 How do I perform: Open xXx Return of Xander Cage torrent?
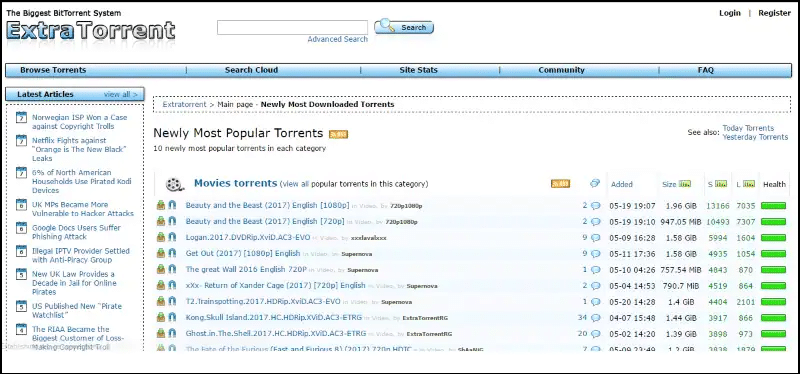click(276, 286)
